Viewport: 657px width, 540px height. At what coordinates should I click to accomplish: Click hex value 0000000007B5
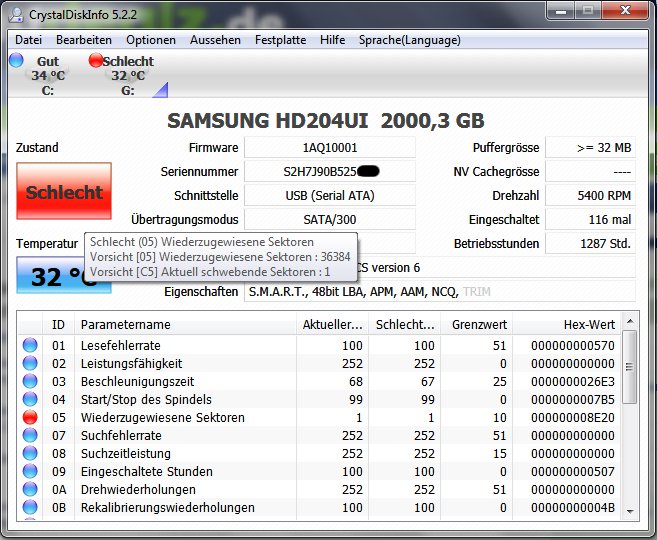point(573,400)
